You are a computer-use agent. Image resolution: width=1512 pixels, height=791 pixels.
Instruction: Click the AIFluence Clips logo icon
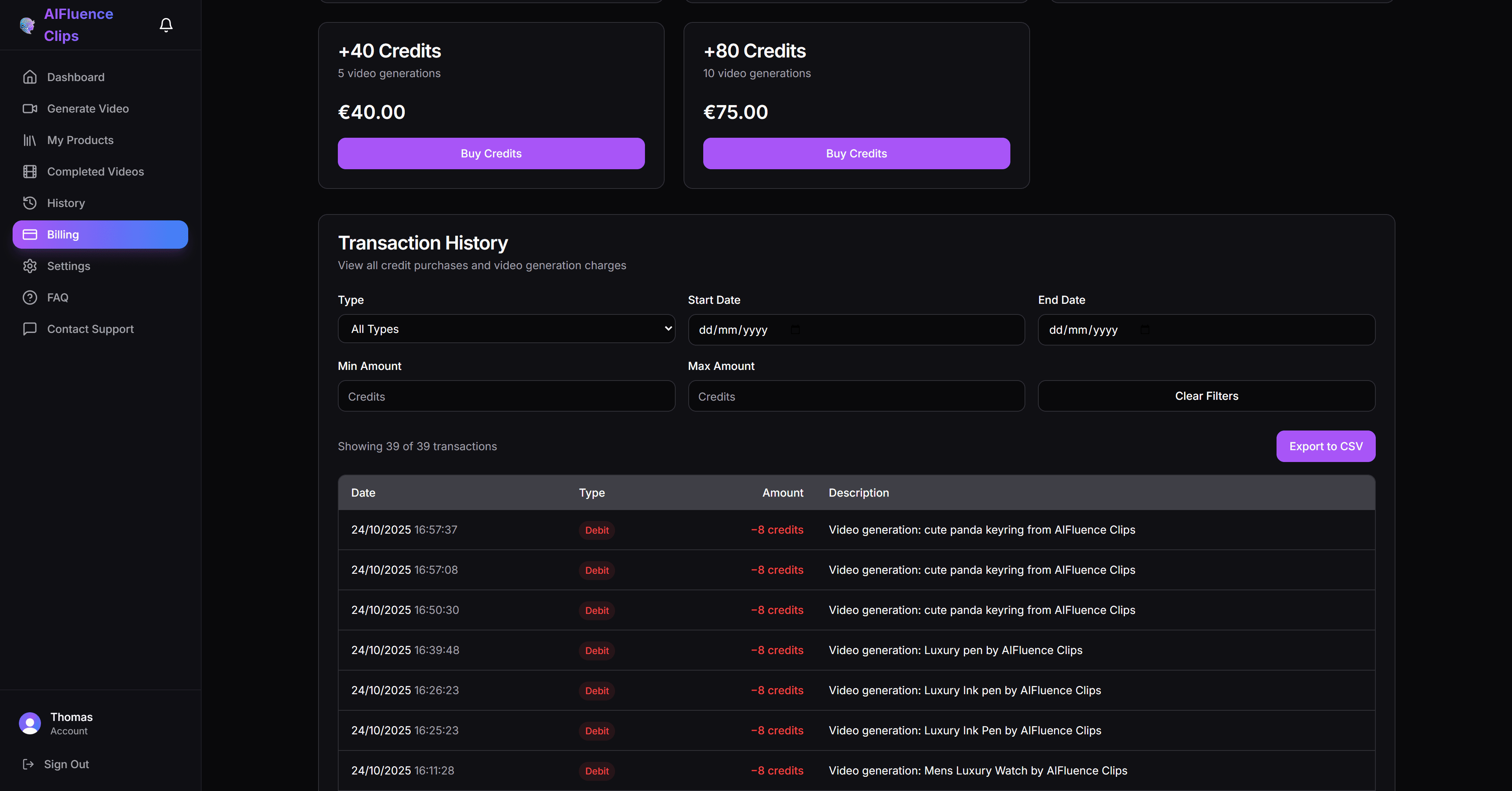point(27,25)
